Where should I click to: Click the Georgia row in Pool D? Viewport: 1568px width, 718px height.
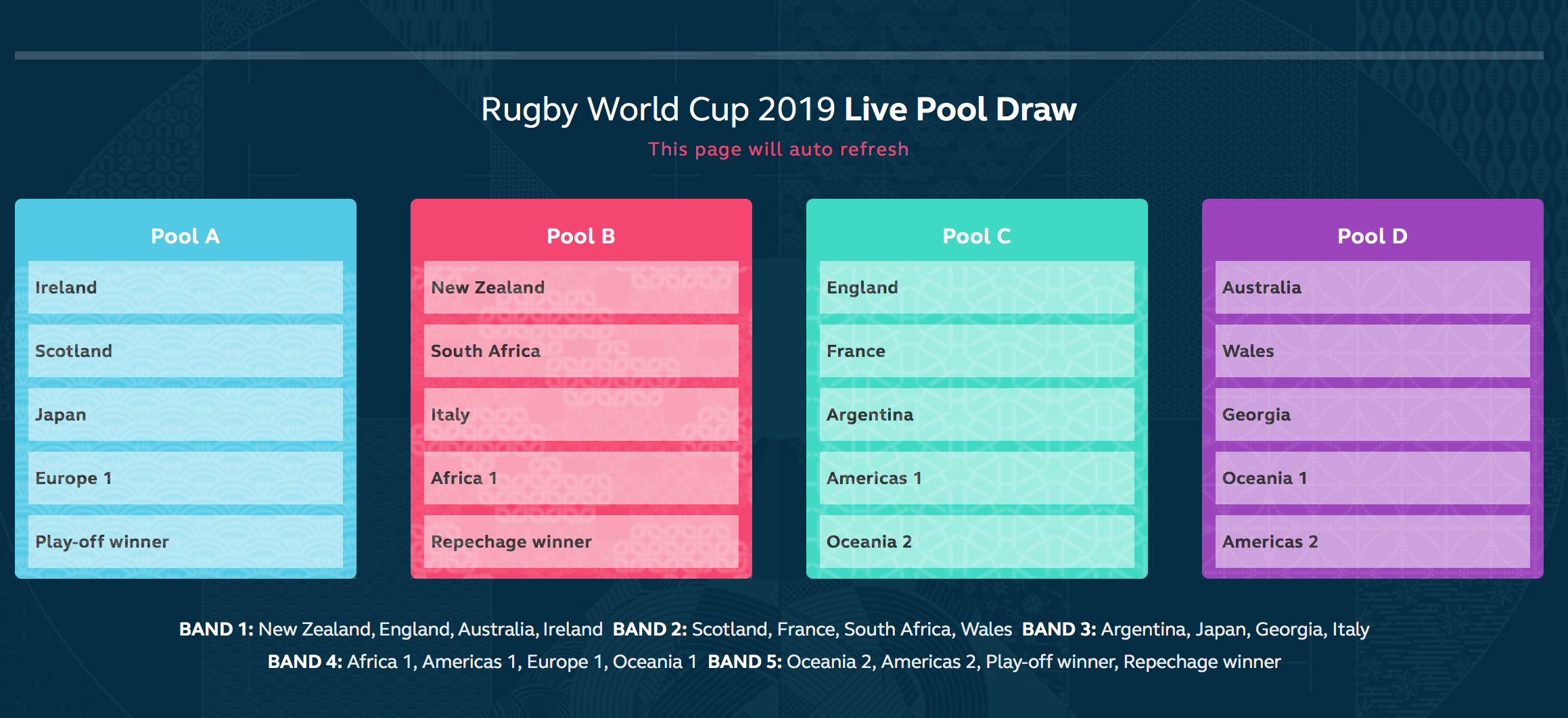click(x=1373, y=414)
